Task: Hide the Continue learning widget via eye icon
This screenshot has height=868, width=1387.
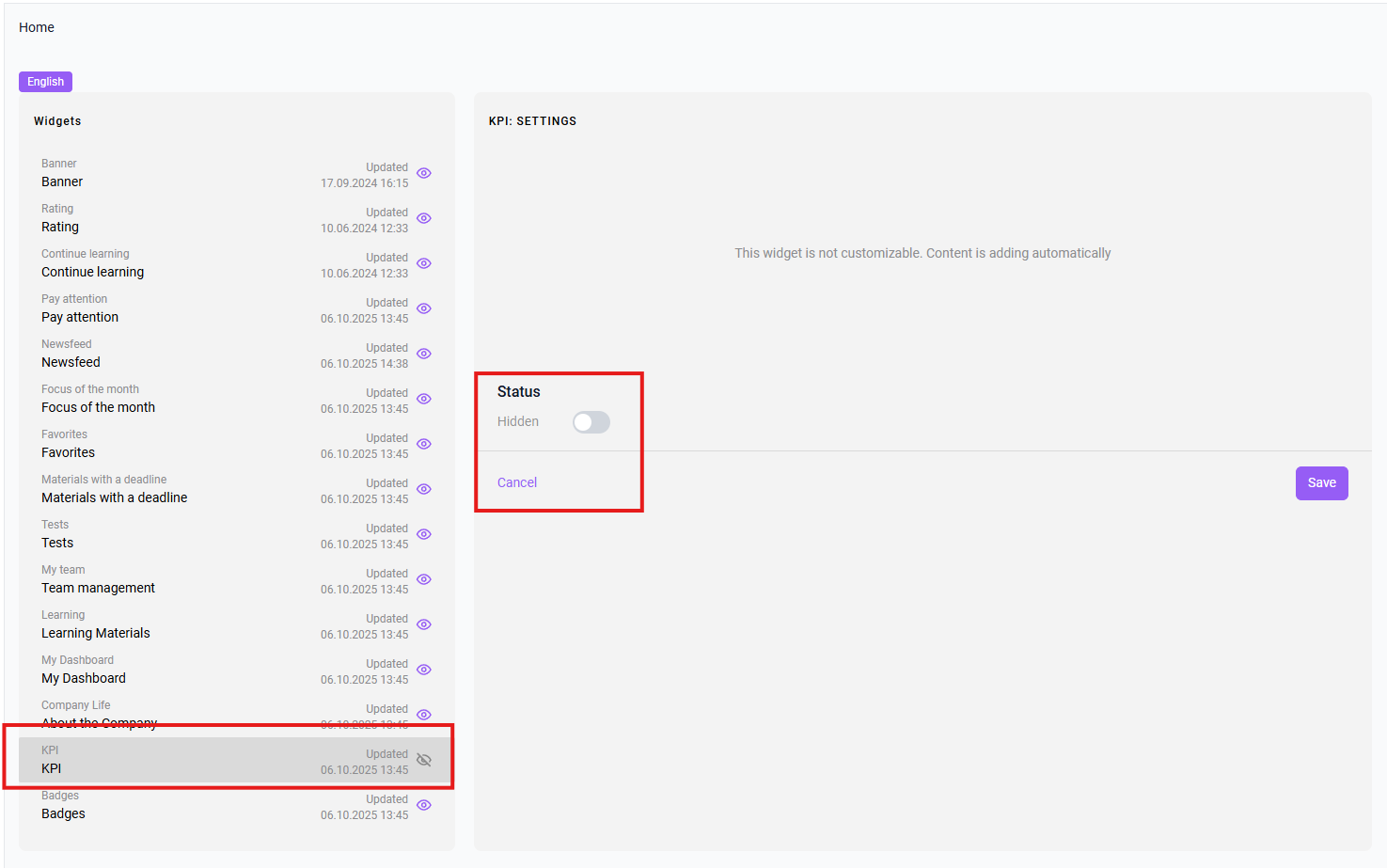Action: click(424, 263)
